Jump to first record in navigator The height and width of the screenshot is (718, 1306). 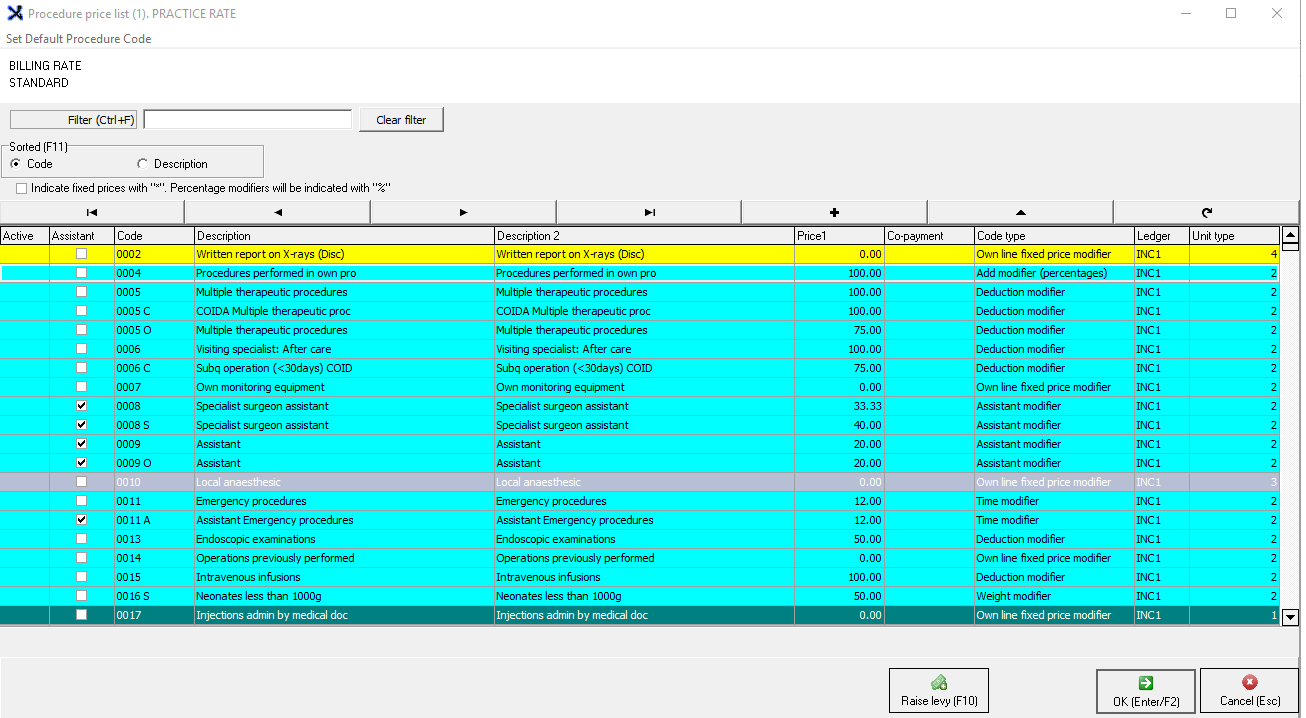(92, 212)
